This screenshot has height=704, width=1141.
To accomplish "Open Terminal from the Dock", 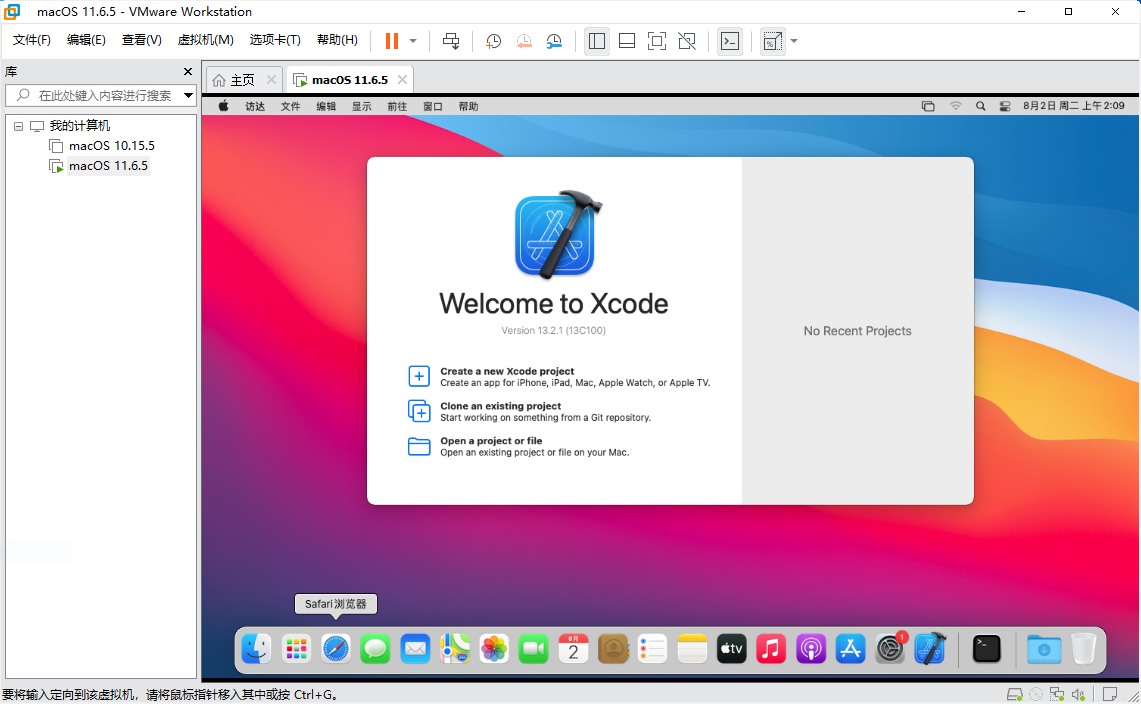I will click(x=986, y=649).
